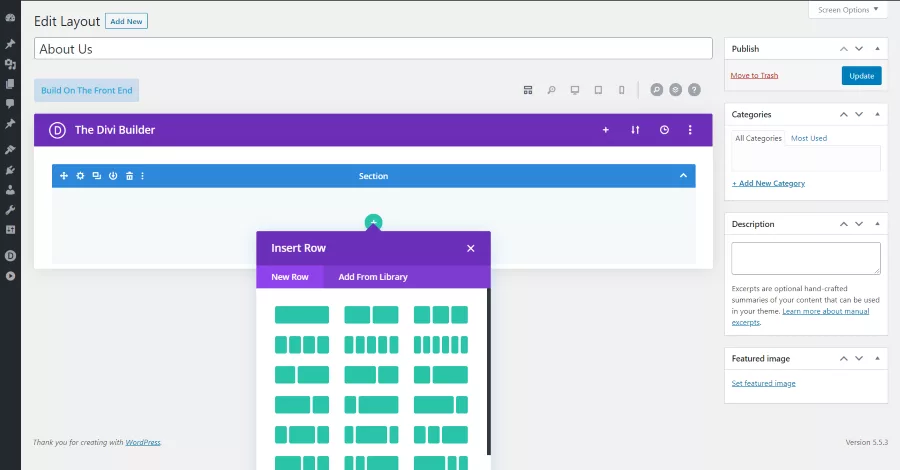Move Publish panel down arrow
The height and width of the screenshot is (470, 900).
[859, 49]
